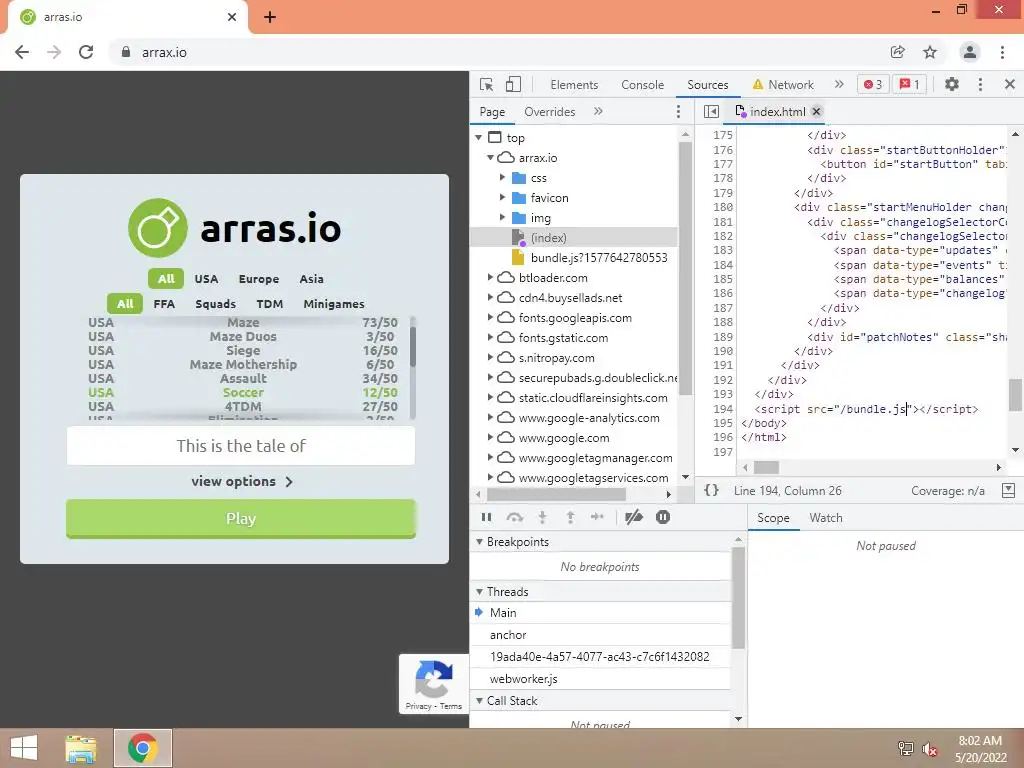Viewport: 1024px width, 768px height.
Task: Open the 1 issue counter badge
Action: 909,84
